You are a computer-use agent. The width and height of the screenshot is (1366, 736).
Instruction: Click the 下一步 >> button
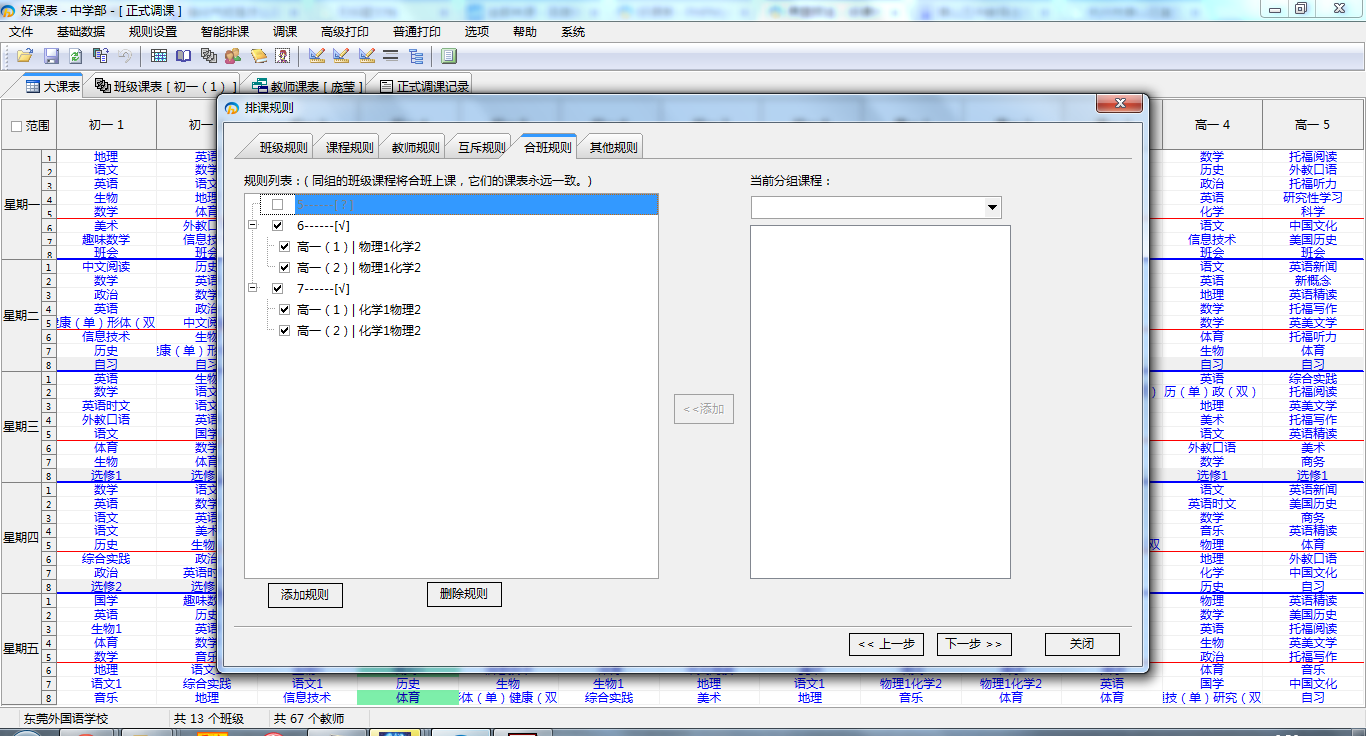(x=973, y=644)
